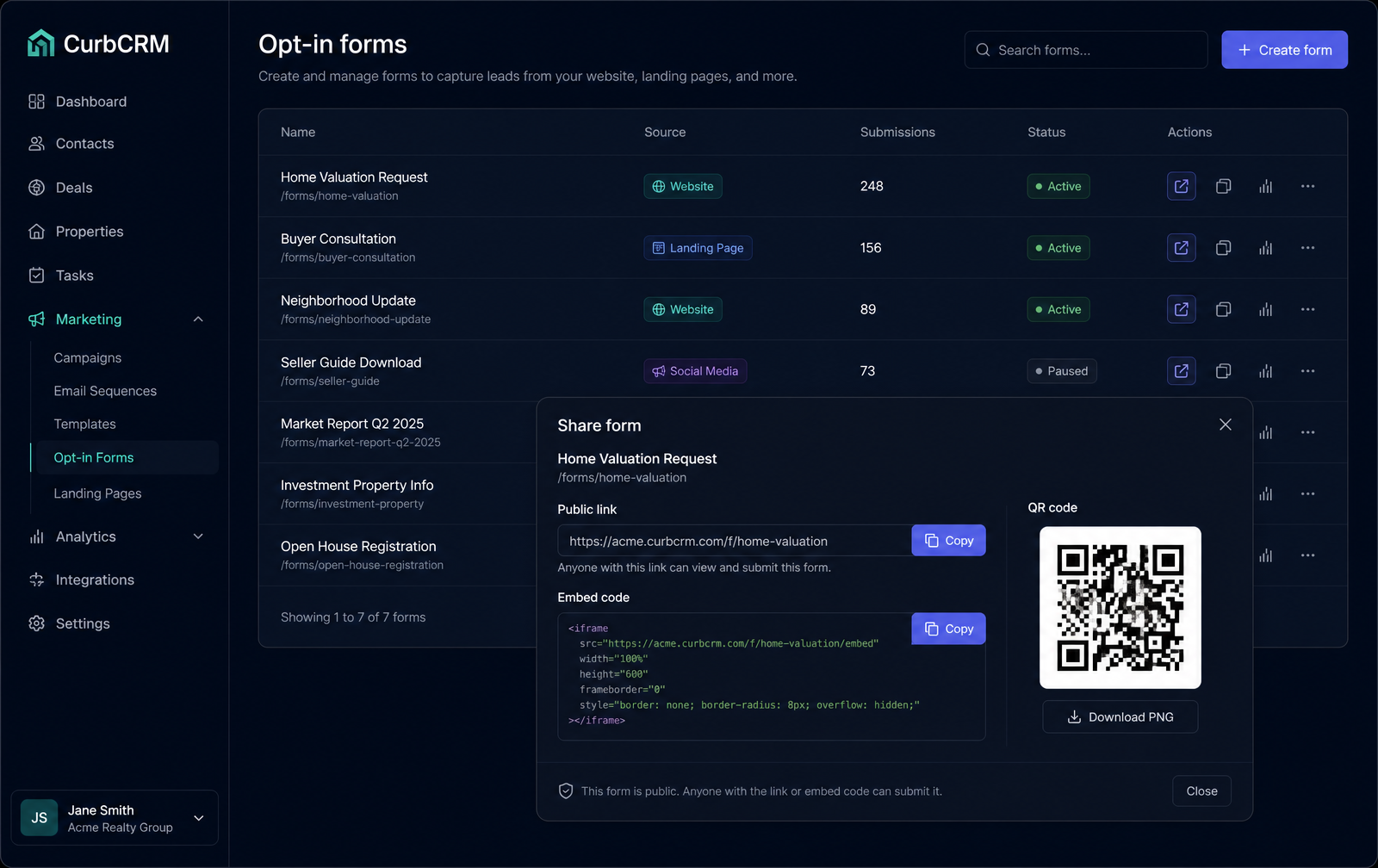
Task: Close the Share form dialog with X
Action: click(x=1225, y=425)
